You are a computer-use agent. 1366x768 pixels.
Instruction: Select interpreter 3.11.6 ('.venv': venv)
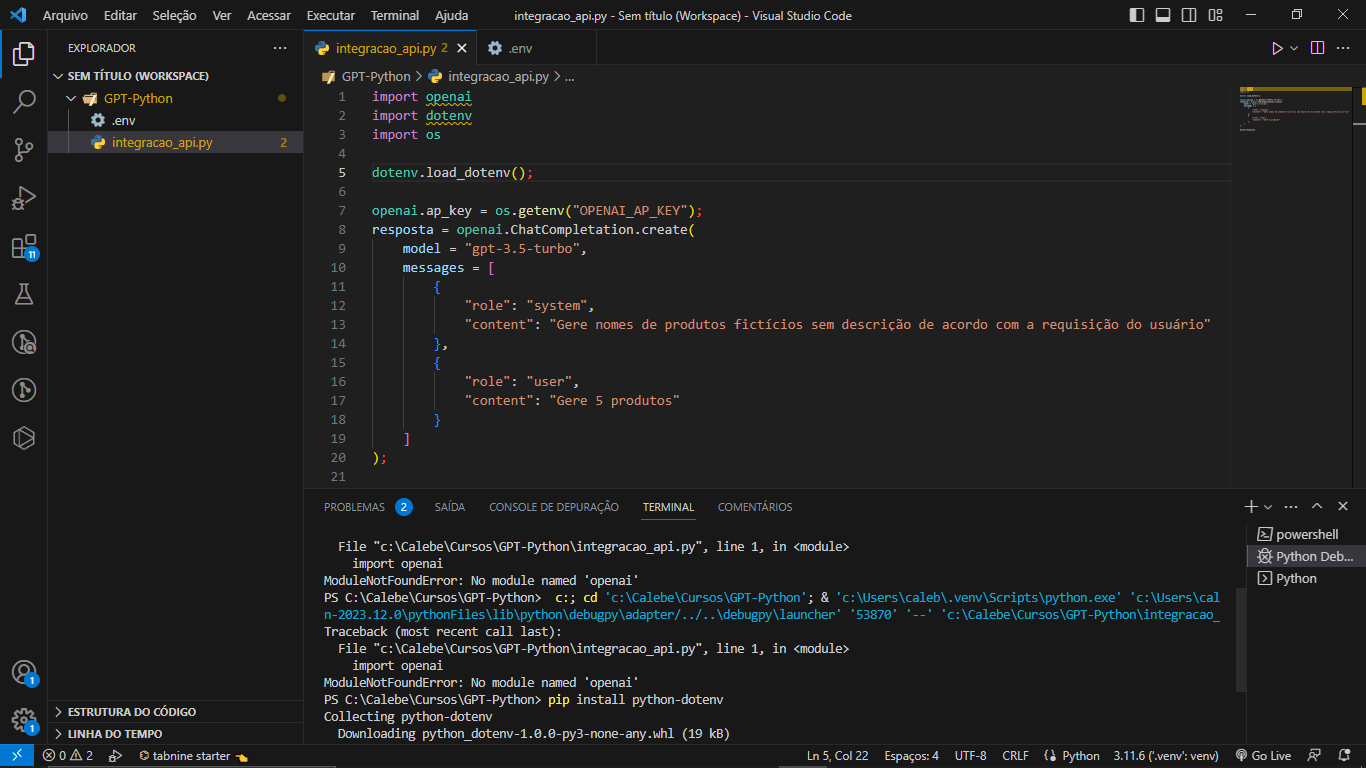(x=1166, y=756)
